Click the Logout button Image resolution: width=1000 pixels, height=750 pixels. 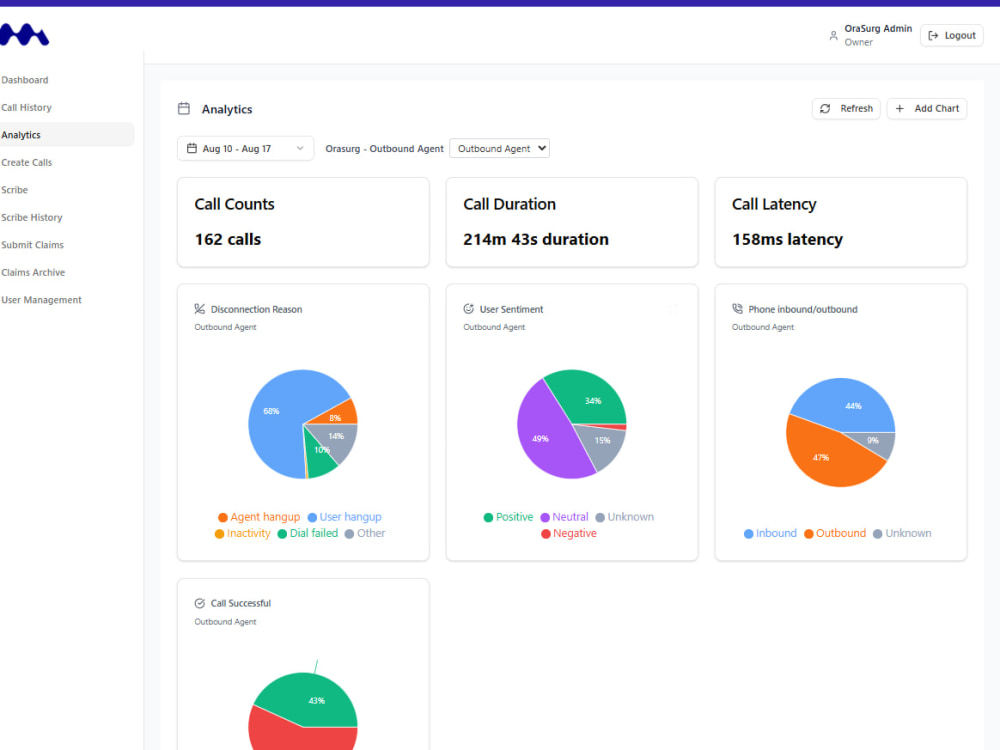[x=952, y=36]
